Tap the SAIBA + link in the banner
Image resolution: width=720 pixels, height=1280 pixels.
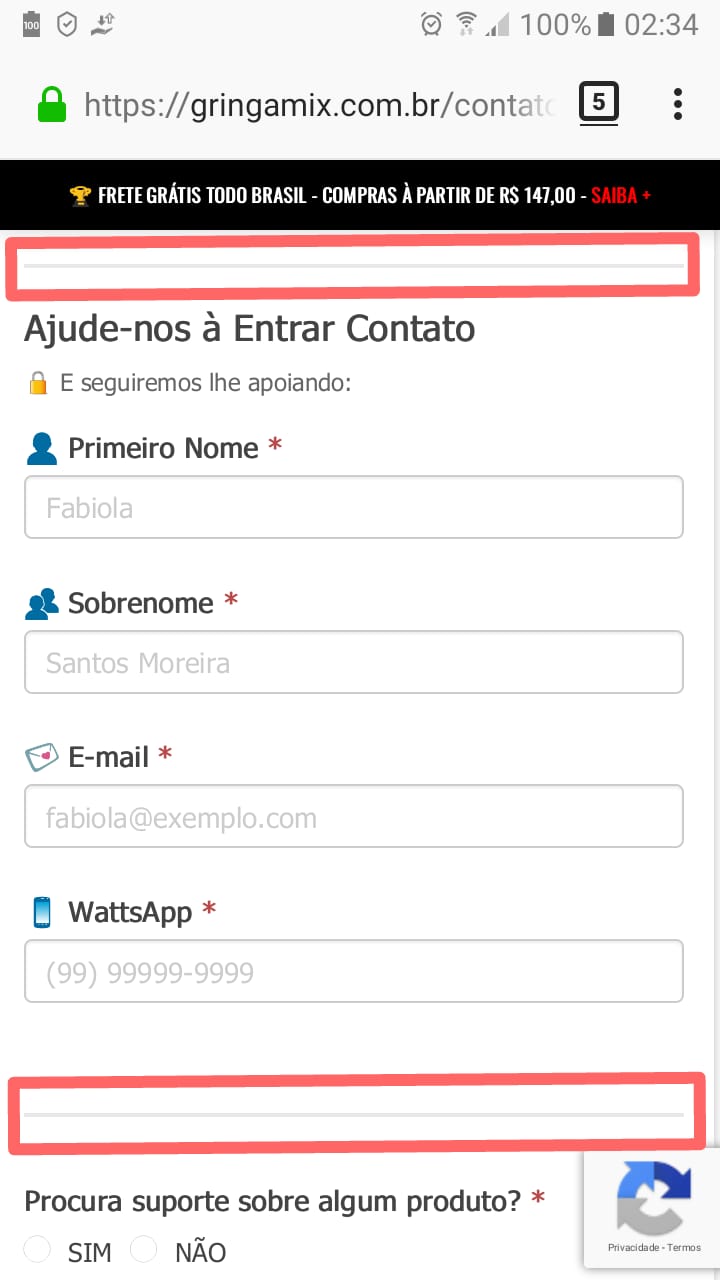click(621, 195)
